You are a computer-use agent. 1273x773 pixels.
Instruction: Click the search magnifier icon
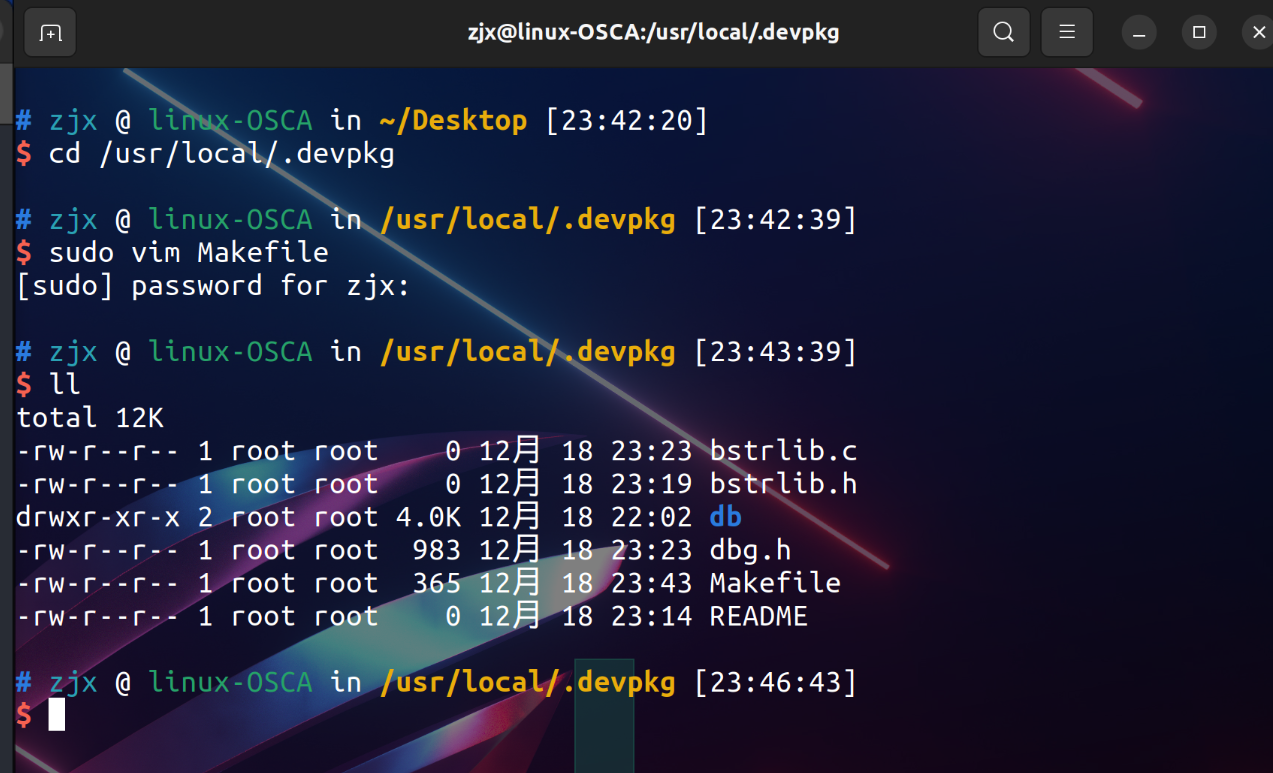click(x=1003, y=33)
